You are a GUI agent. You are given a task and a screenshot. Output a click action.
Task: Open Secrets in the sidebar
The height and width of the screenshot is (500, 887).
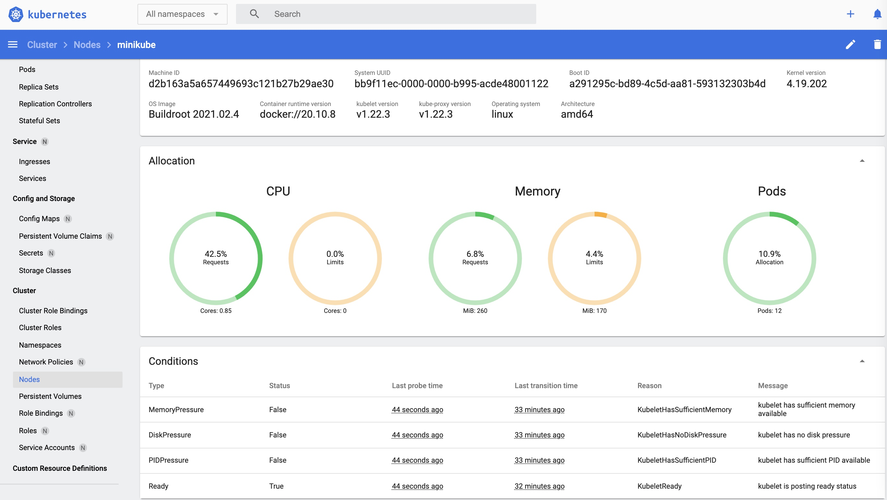[31, 253]
